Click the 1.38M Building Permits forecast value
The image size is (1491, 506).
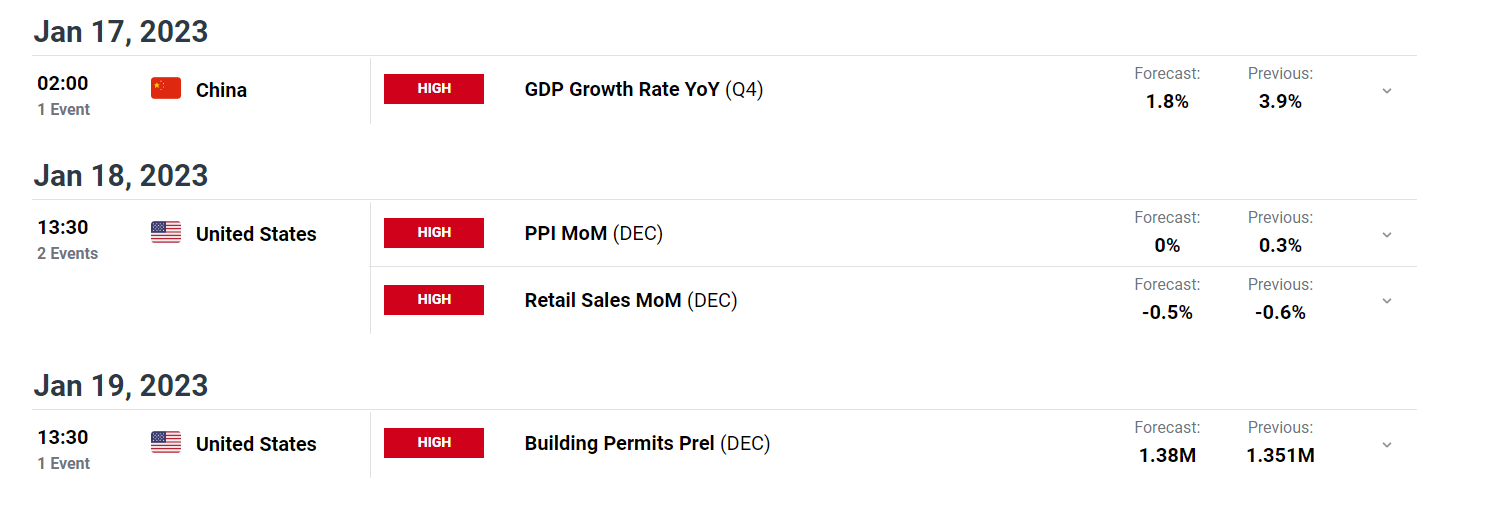pos(1167,456)
